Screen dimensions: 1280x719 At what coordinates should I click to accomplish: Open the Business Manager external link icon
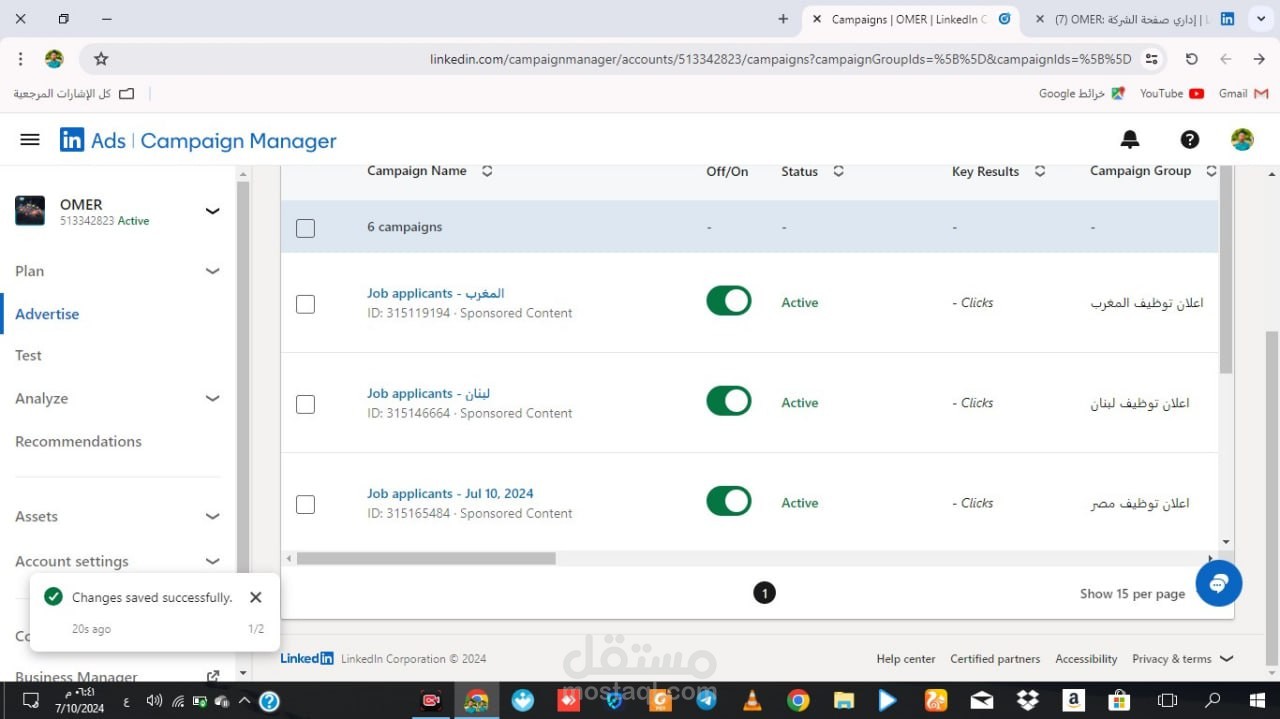click(212, 677)
